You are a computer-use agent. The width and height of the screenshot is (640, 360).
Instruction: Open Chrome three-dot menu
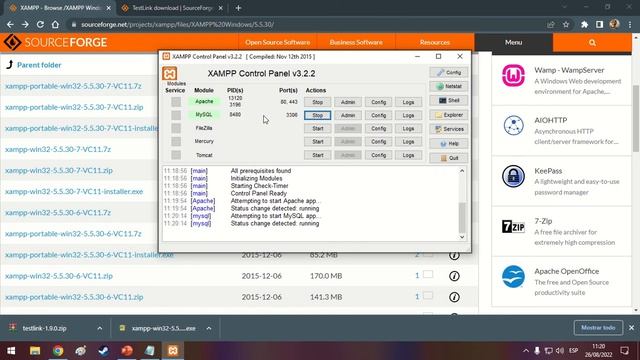pyautogui.click(x=630, y=24)
